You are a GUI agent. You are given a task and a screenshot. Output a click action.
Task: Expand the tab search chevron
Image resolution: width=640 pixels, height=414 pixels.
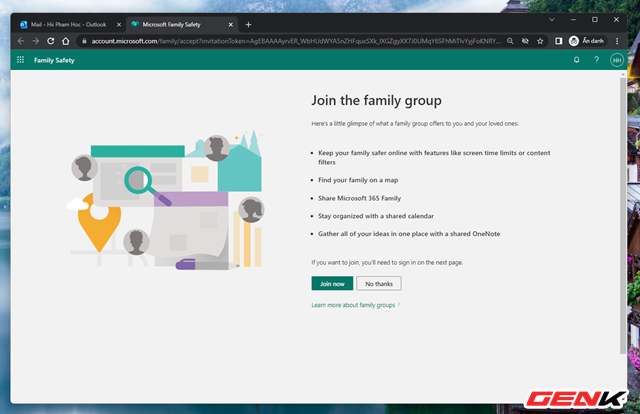[552, 20]
